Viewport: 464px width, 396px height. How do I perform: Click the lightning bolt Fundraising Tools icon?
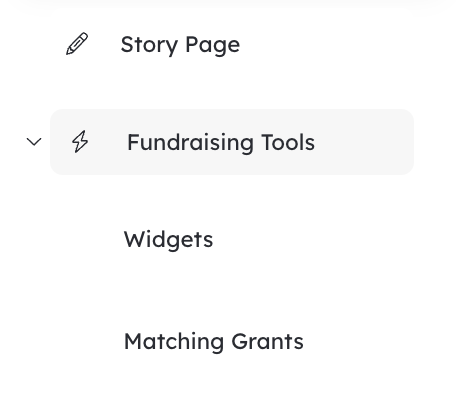pos(80,142)
